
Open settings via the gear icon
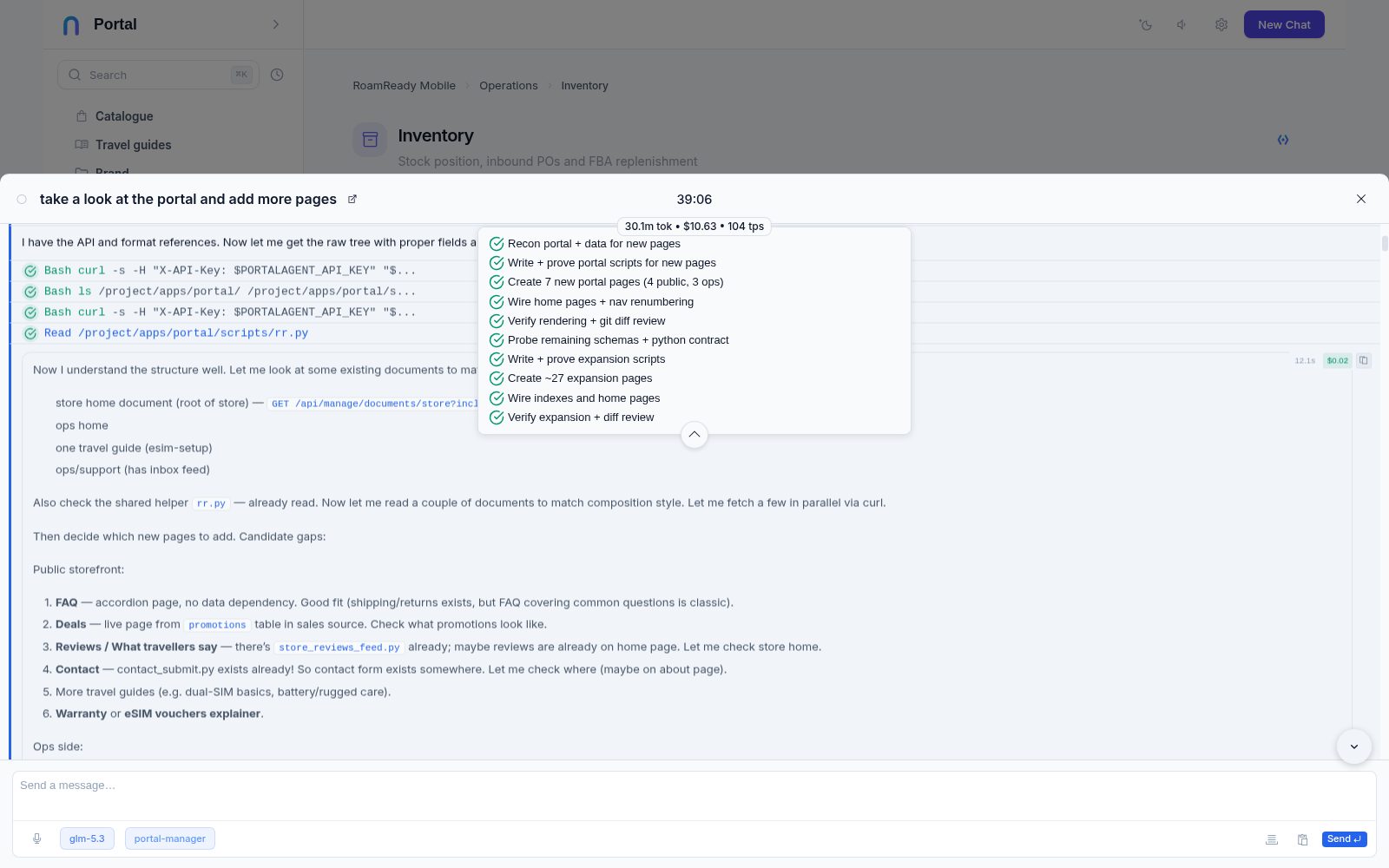click(1221, 25)
